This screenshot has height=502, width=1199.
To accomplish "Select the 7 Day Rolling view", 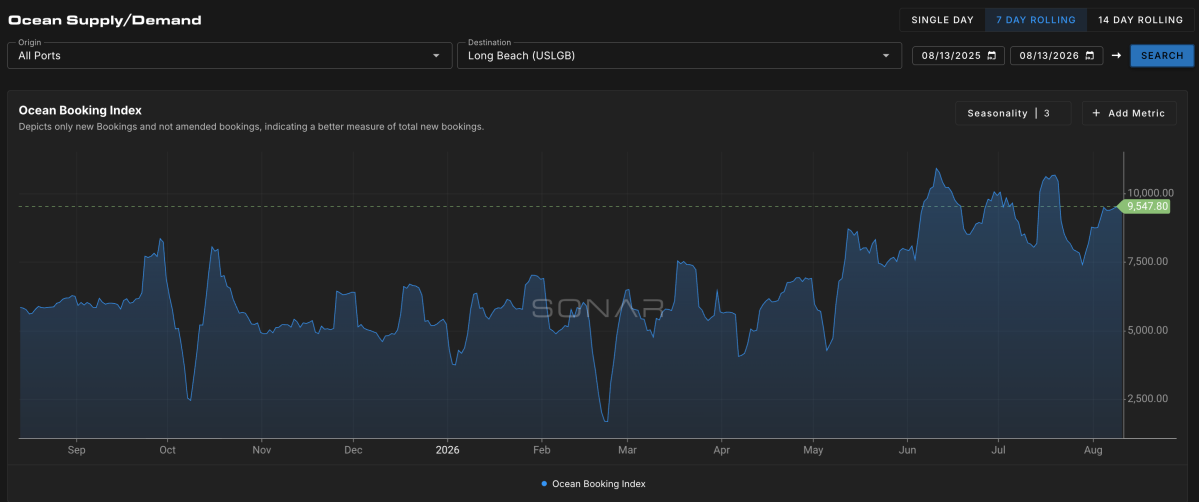I will point(1035,20).
